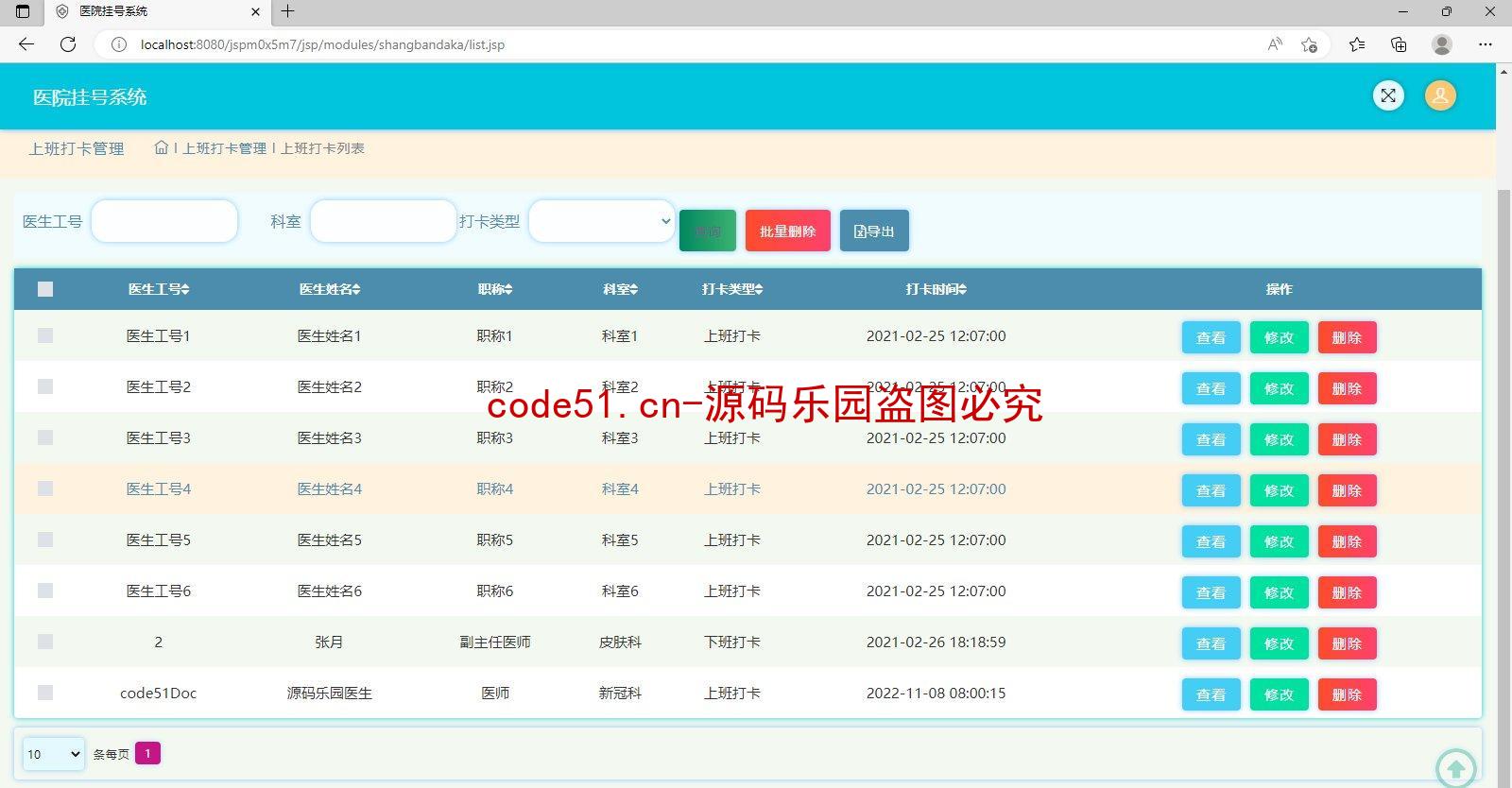Open browser settings and more menu

[x=1486, y=44]
